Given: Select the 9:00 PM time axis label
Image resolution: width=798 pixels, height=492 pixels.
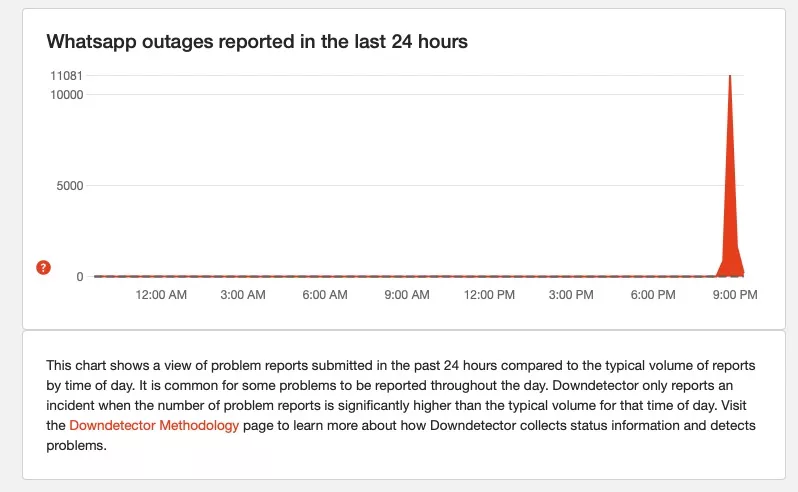Looking at the screenshot, I should coord(734,295).
